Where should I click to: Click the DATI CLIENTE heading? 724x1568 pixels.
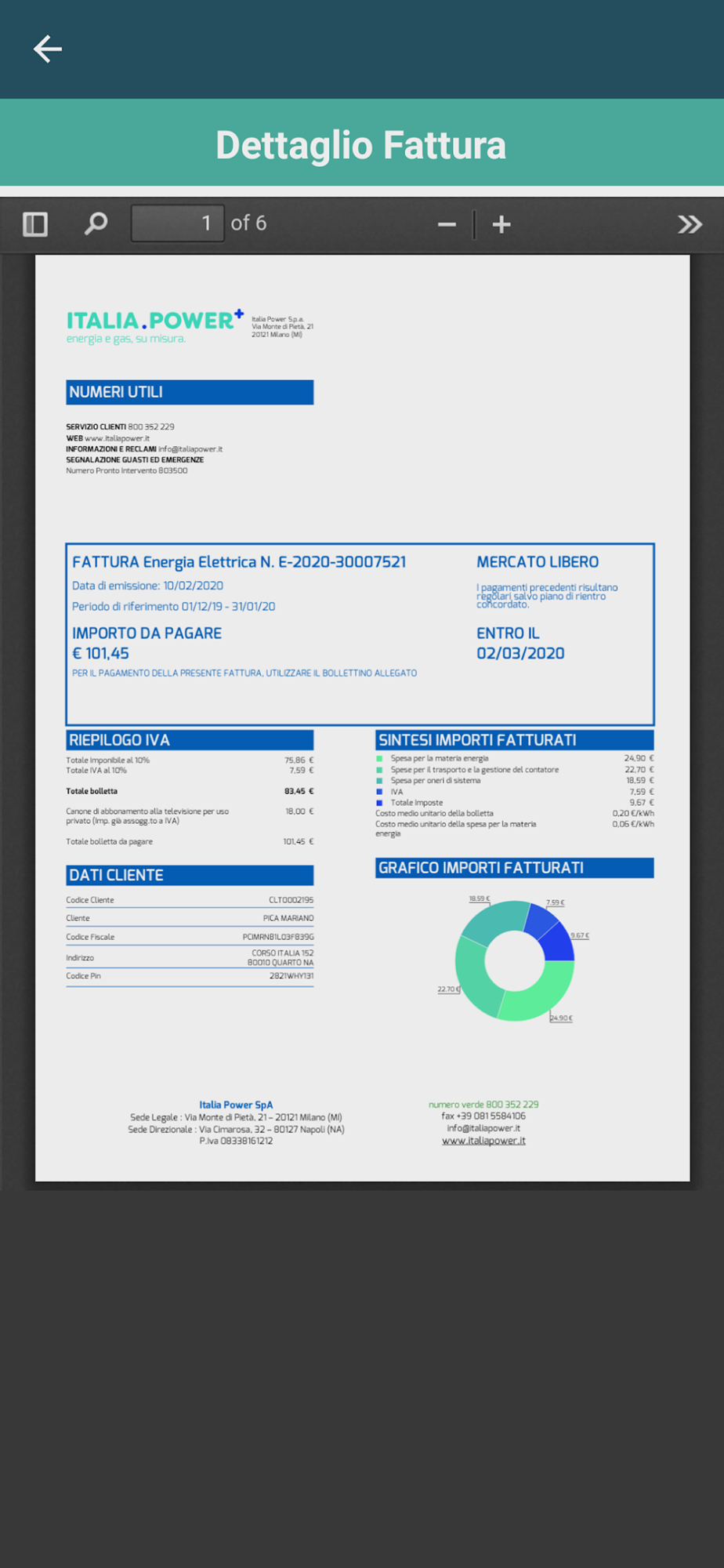point(190,875)
